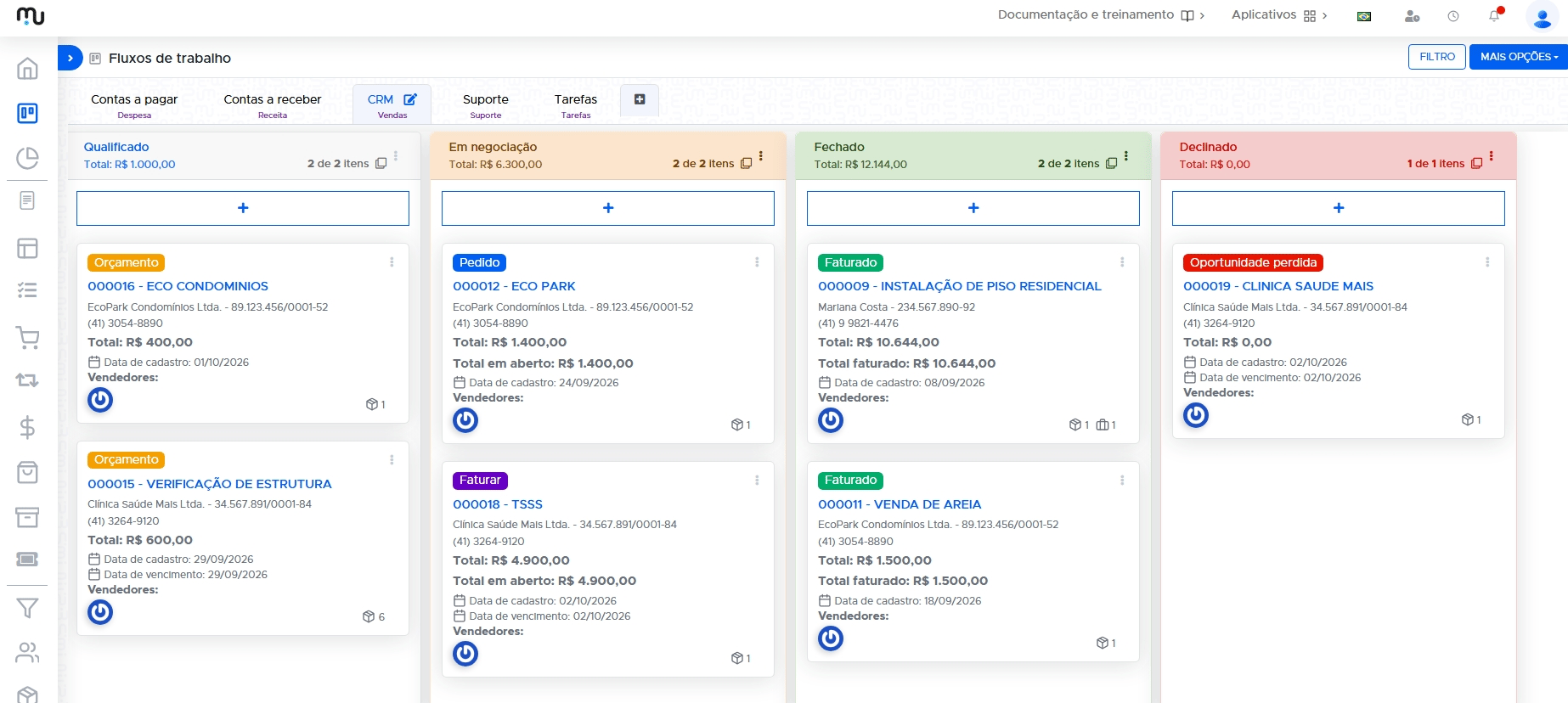Select the CRM Vendas tab
Image resolution: width=1568 pixels, height=703 pixels.
pos(392,105)
